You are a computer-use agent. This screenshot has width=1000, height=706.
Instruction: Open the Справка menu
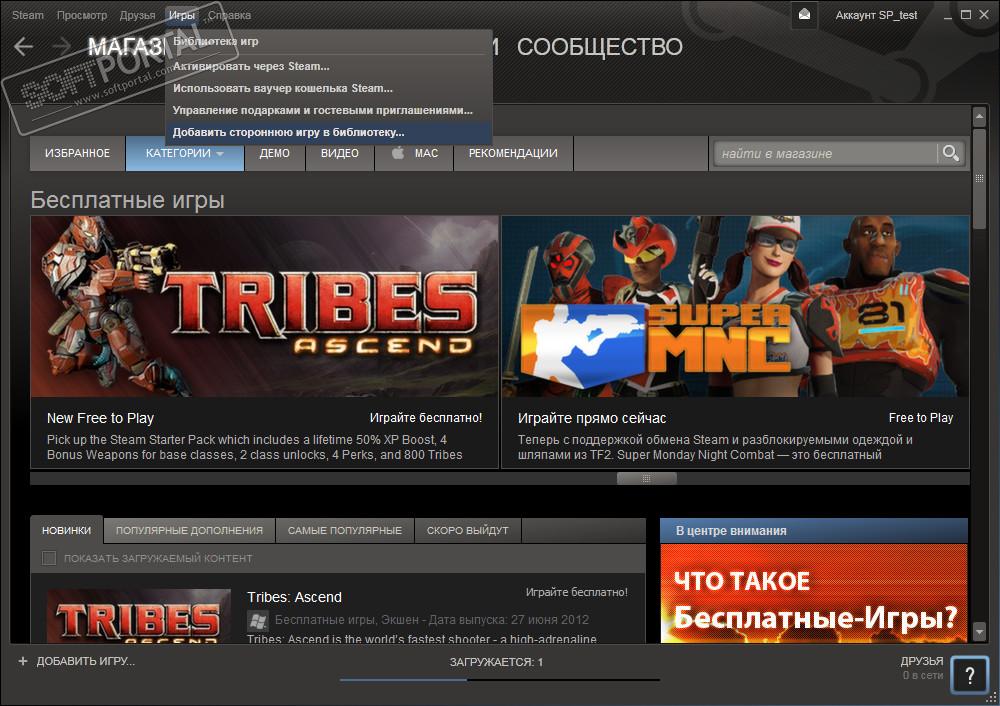point(229,15)
